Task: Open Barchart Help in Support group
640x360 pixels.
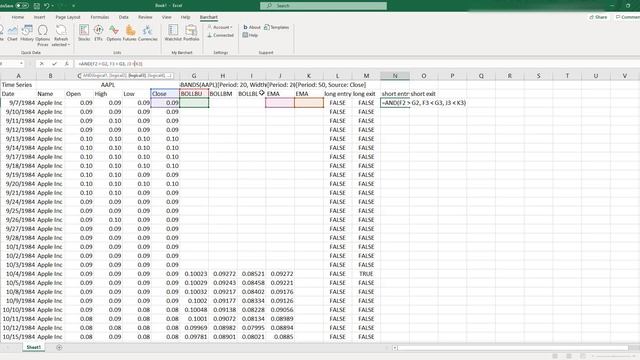Action: click(x=250, y=36)
